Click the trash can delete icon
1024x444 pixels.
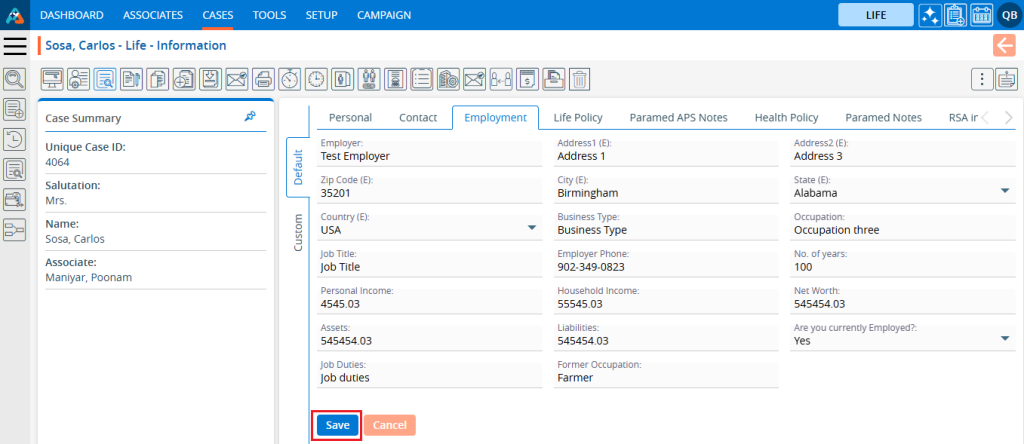point(579,79)
